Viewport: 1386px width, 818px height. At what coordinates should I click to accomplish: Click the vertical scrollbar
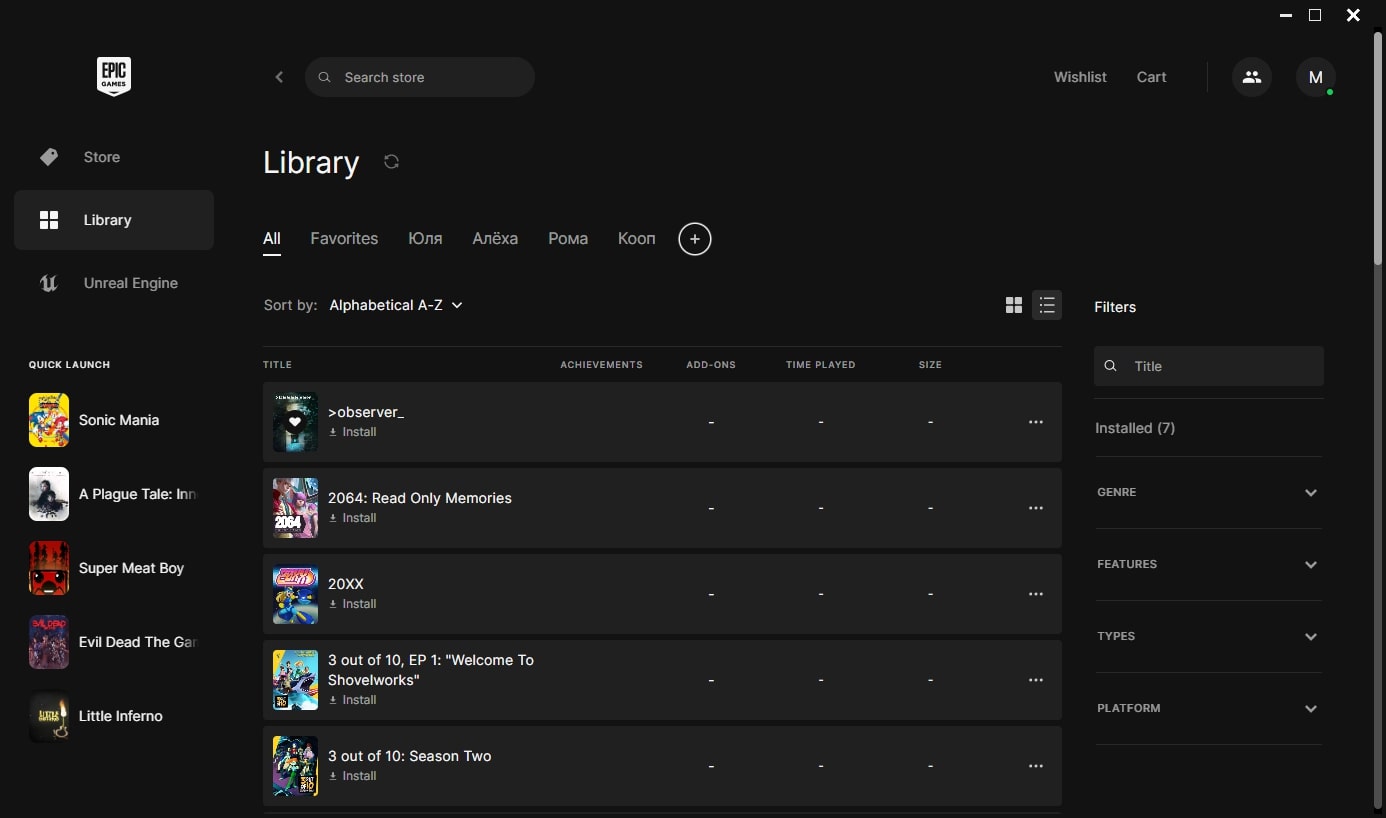coord(1378,148)
